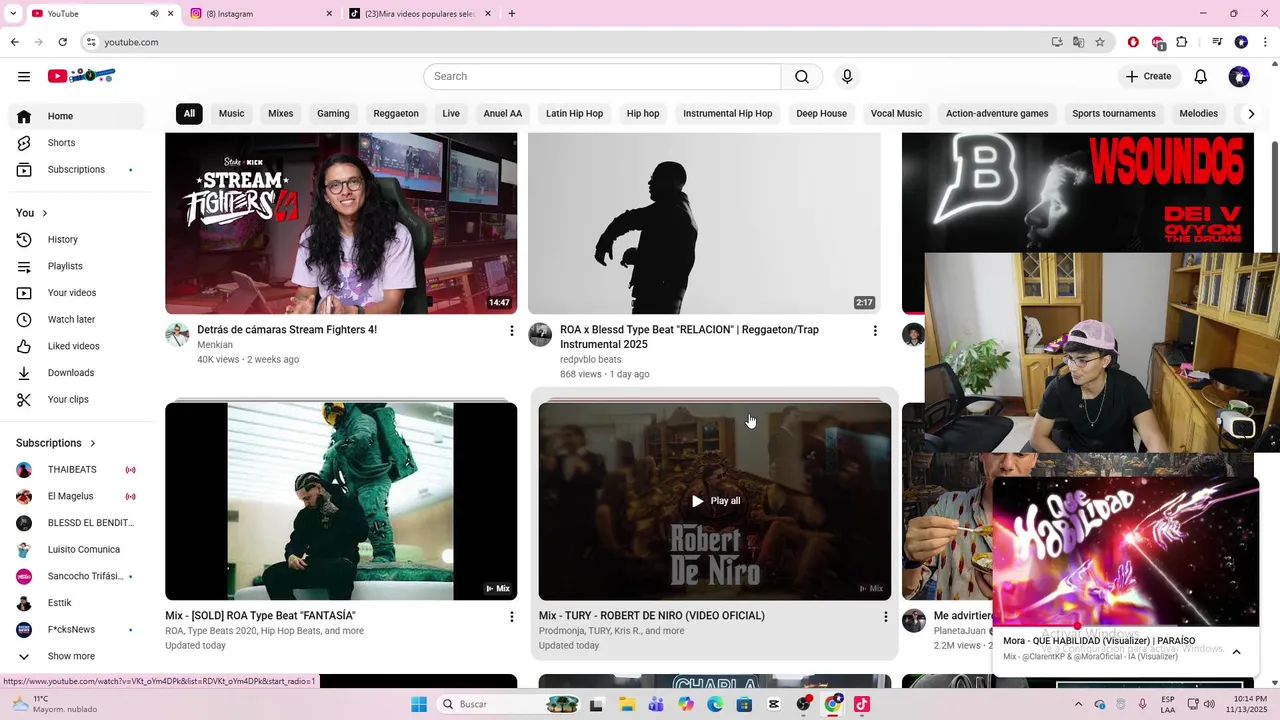This screenshot has height=720, width=1280.
Task: Select the Latin Hip Hop chip
Action: click(x=574, y=114)
